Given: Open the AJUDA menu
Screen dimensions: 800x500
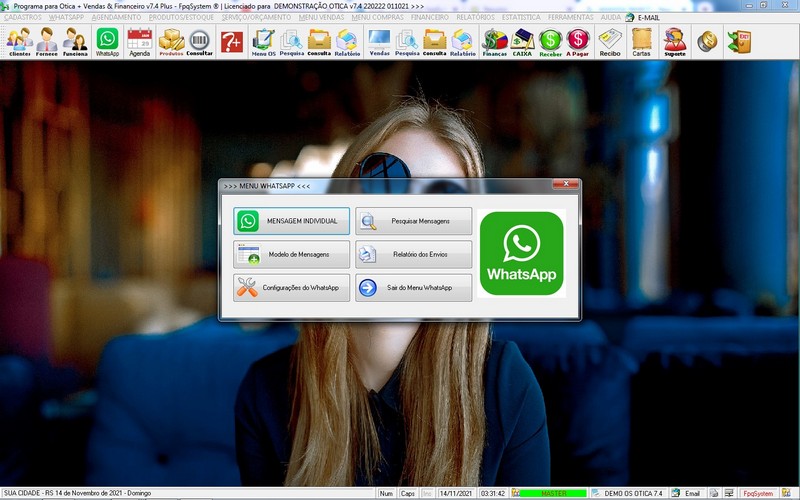Looking at the screenshot, I should pyautogui.click(x=611, y=17).
